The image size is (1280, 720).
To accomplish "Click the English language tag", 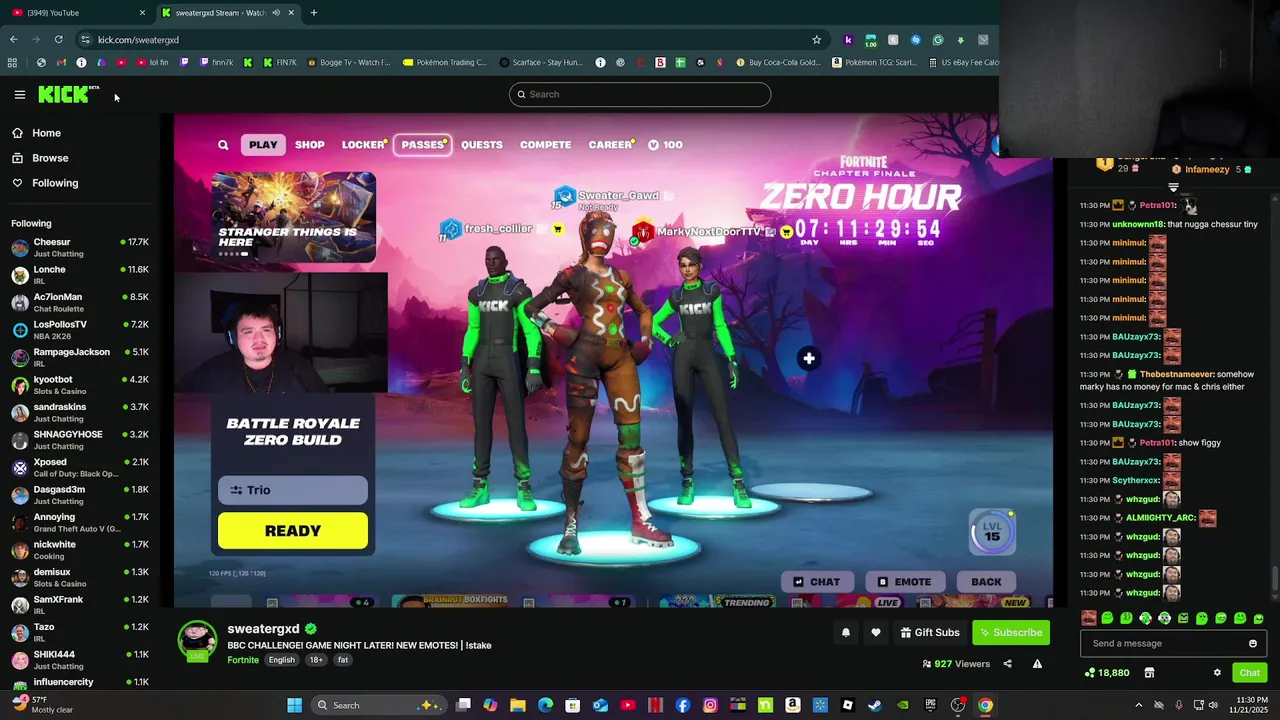I will [281, 660].
